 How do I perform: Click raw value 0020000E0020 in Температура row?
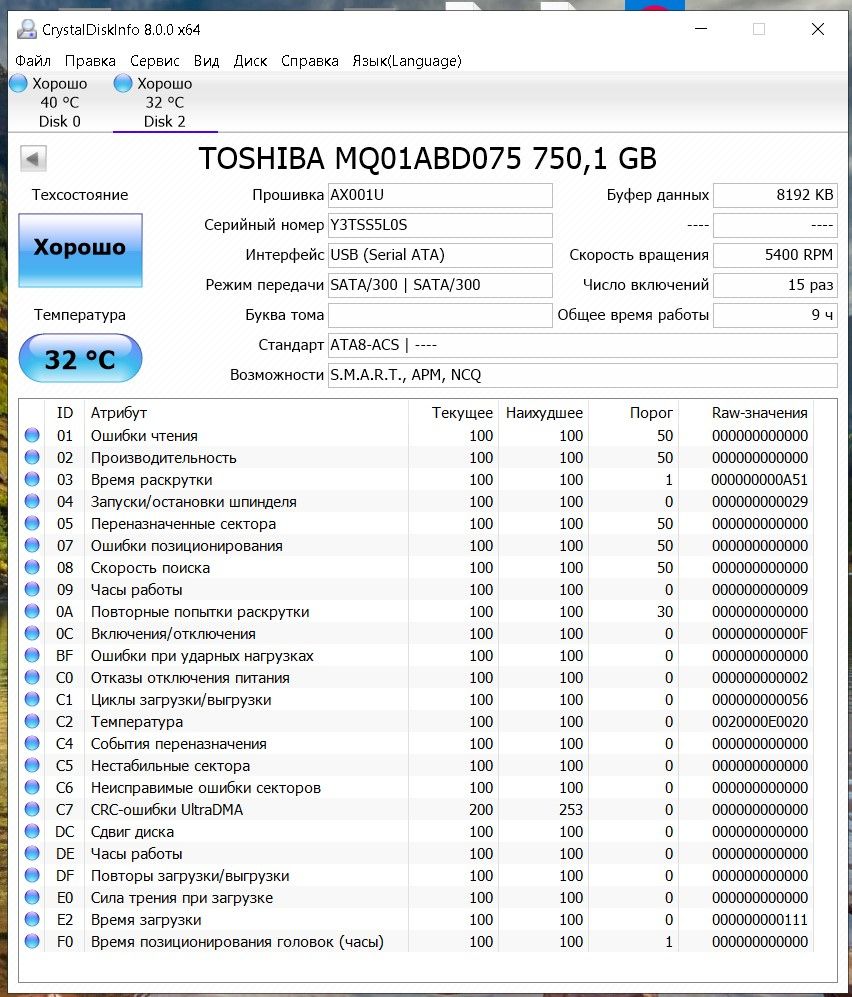click(760, 722)
